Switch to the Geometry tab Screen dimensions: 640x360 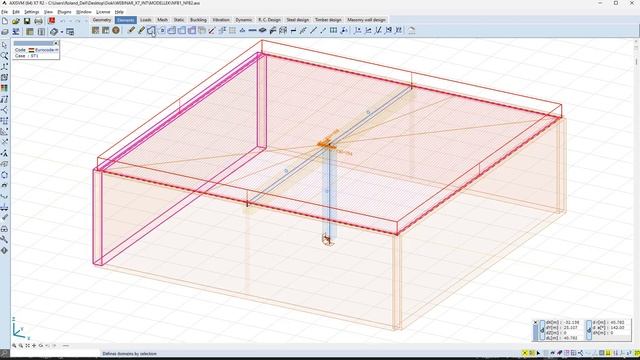tap(102, 20)
